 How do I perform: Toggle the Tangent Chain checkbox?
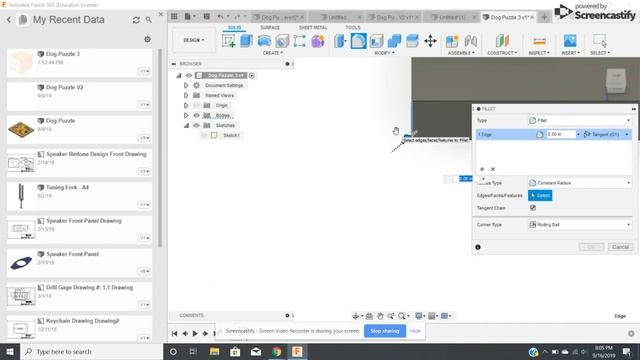pos(533,208)
